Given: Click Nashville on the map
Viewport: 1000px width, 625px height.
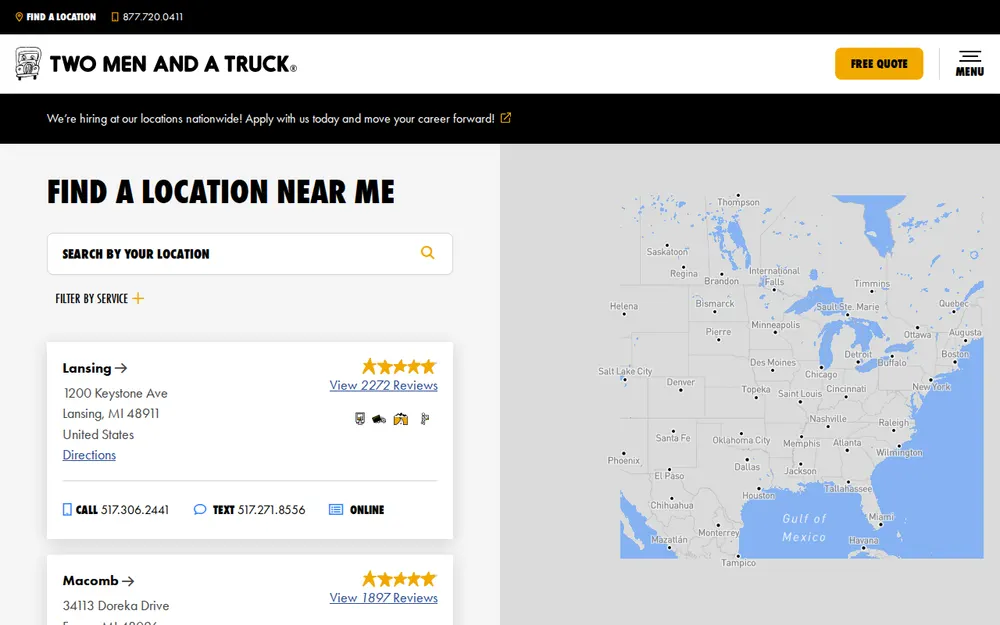Looking at the screenshot, I should pyautogui.click(x=828, y=419).
